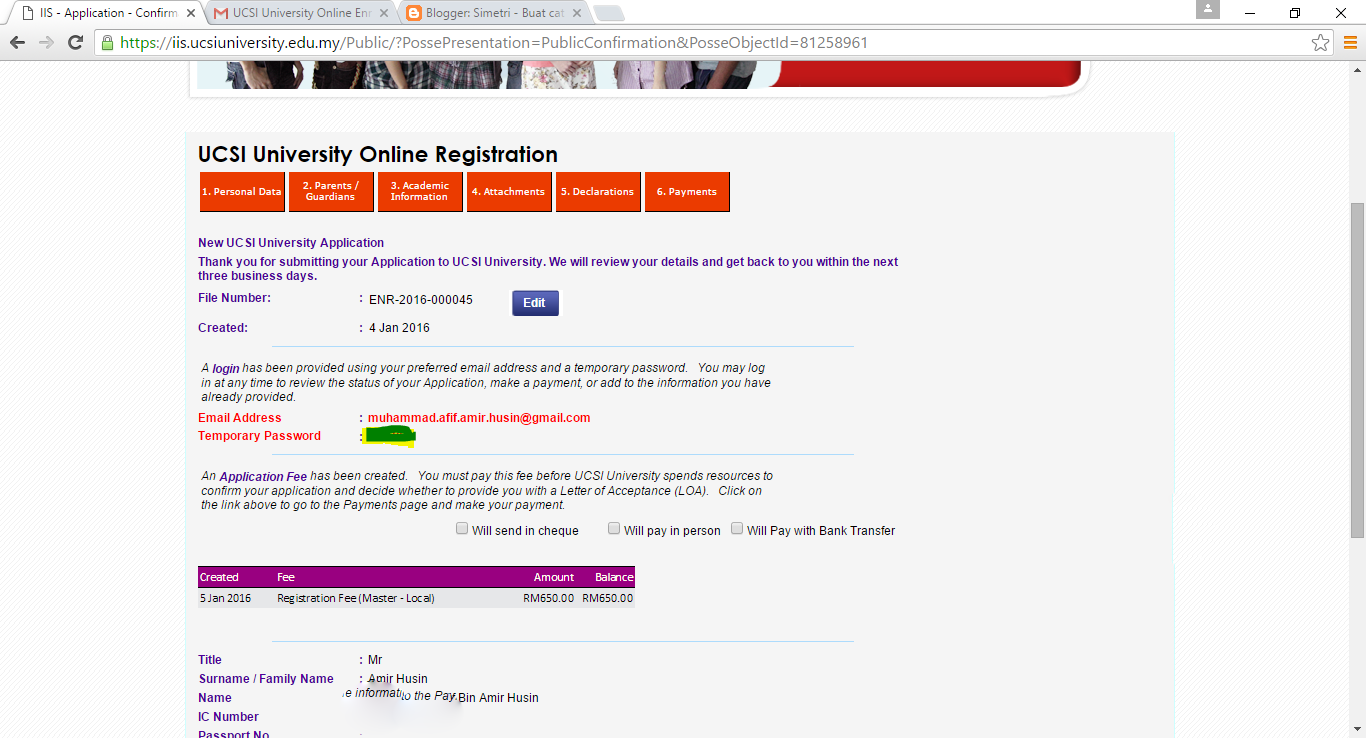Click the UCSI University Online Registration heading
The image size is (1366, 738).
click(x=378, y=155)
